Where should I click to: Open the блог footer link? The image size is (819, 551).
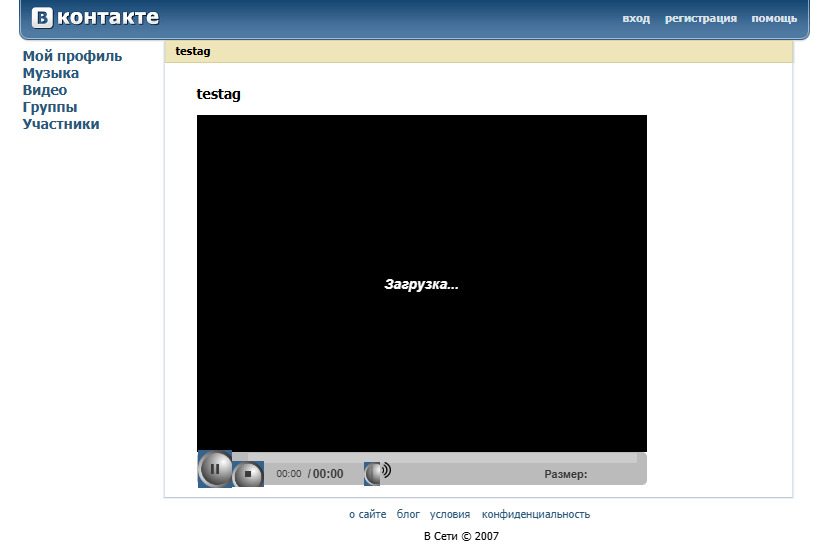[x=408, y=514]
